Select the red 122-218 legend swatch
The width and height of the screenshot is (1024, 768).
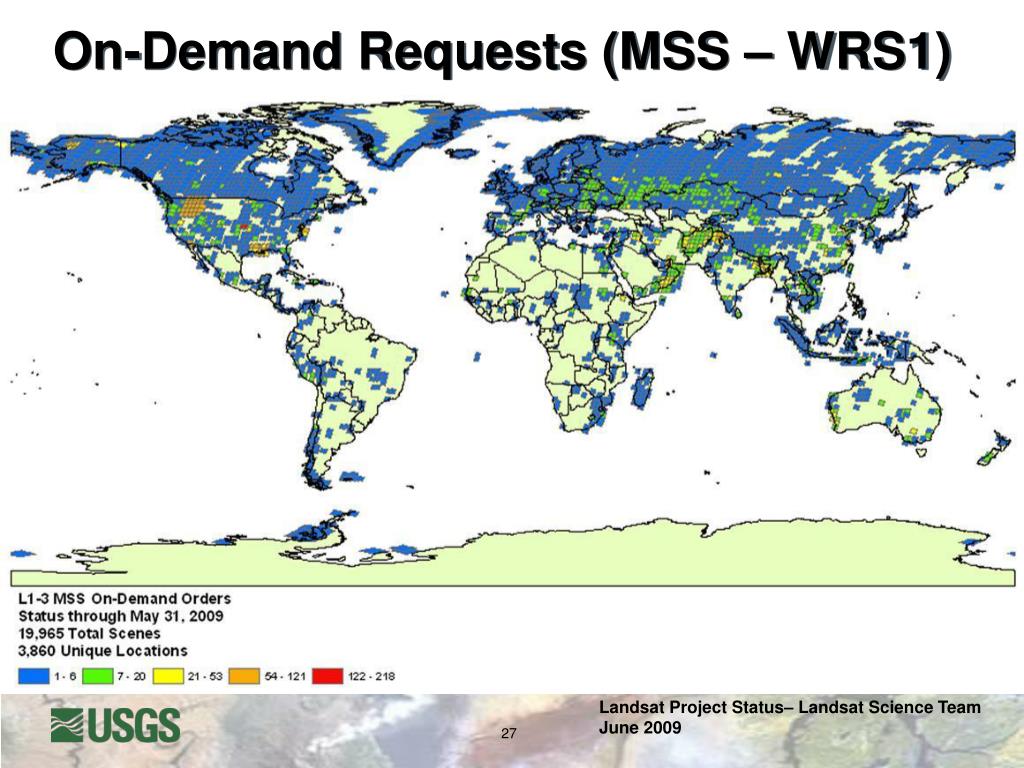(x=328, y=676)
